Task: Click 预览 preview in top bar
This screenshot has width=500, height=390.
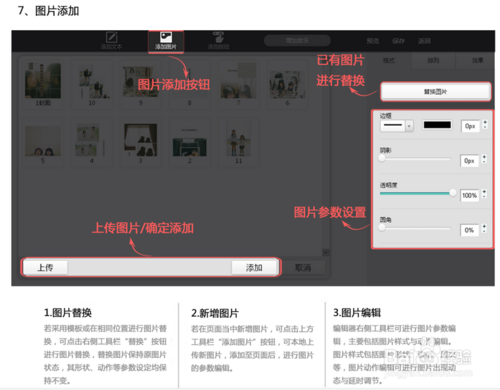Action: 373,41
